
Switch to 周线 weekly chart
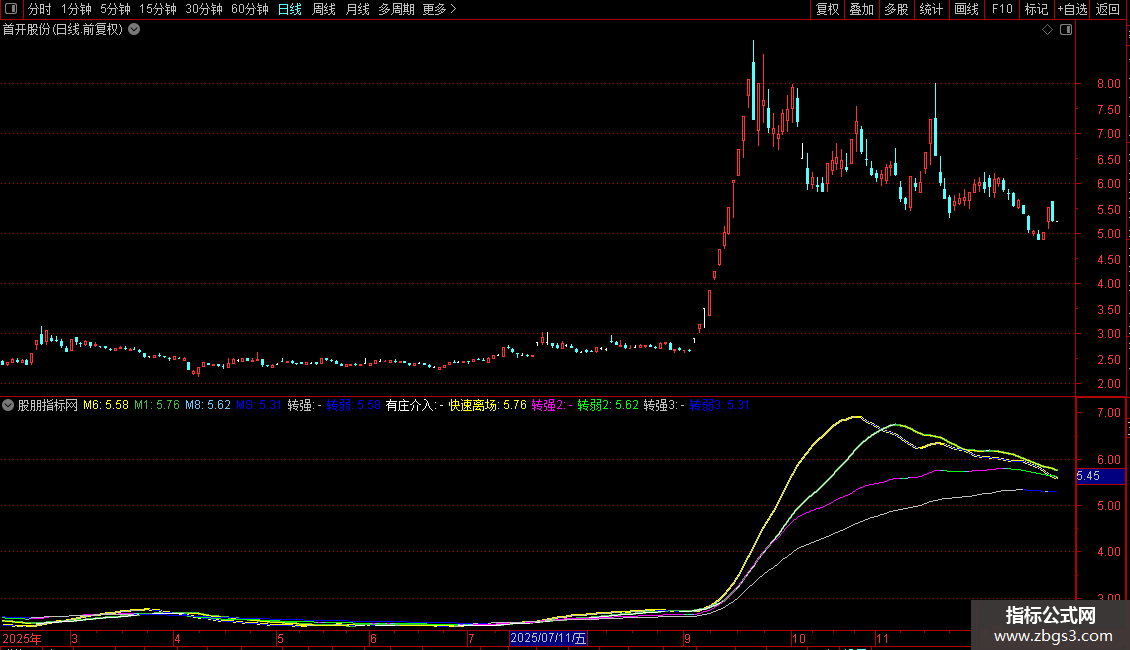coord(324,9)
